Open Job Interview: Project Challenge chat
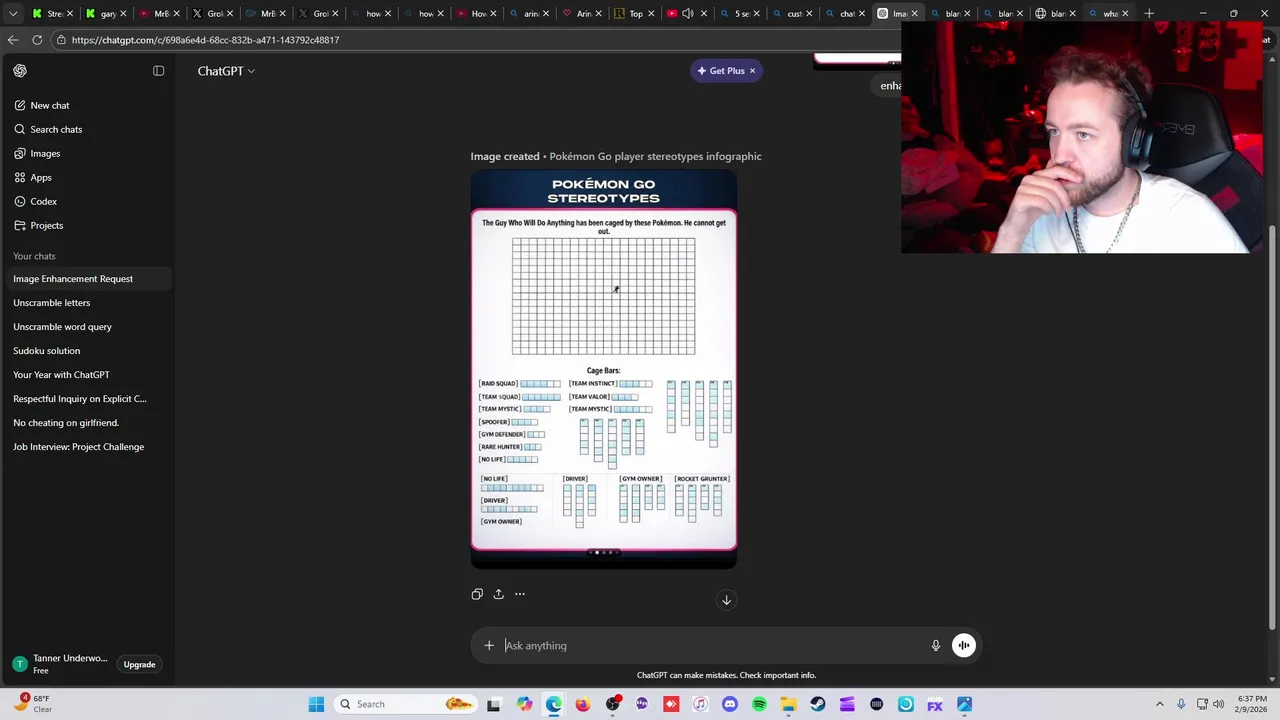The height and width of the screenshot is (720, 1280). [x=78, y=447]
